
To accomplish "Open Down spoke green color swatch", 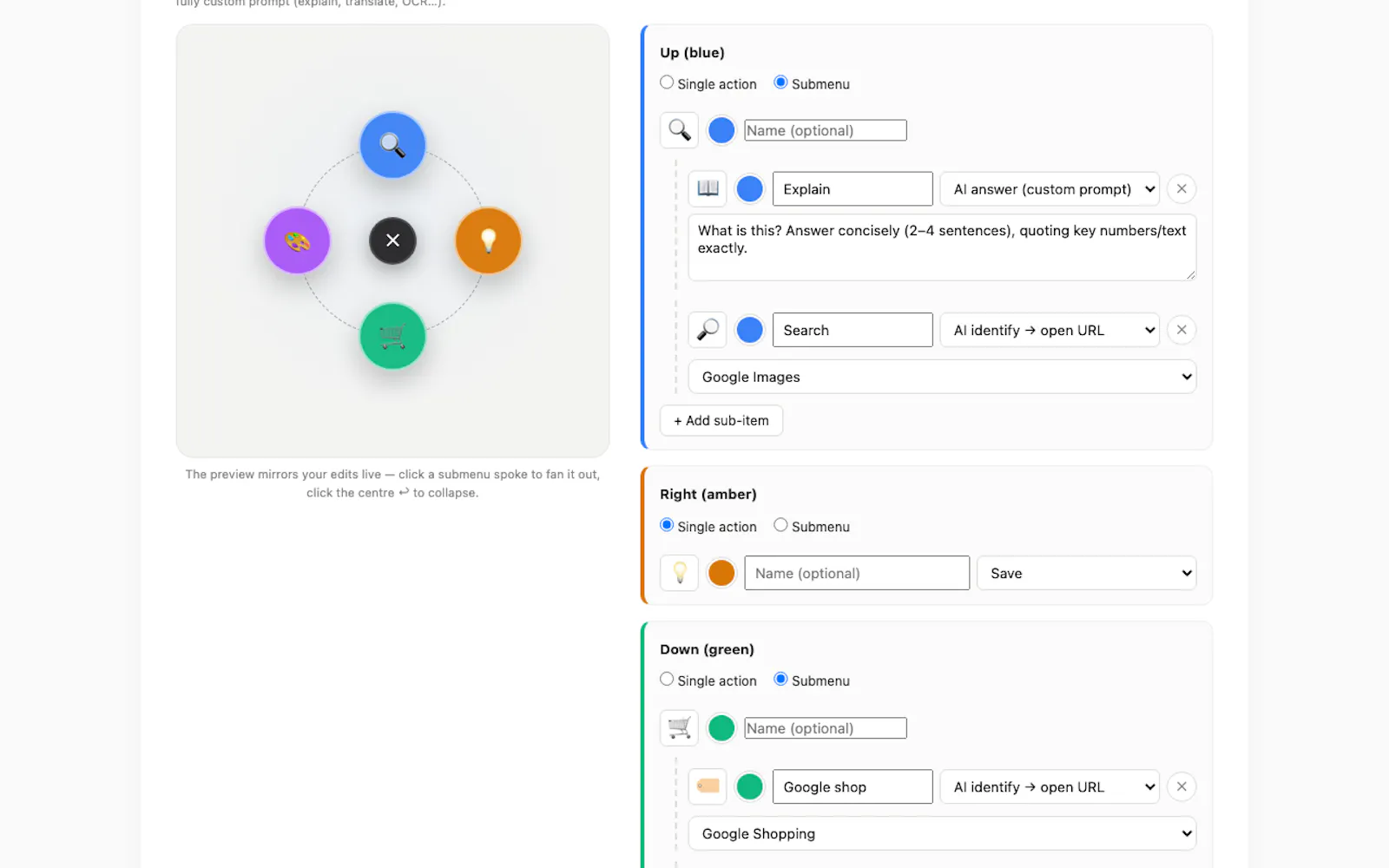I will click(x=721, y=728).
